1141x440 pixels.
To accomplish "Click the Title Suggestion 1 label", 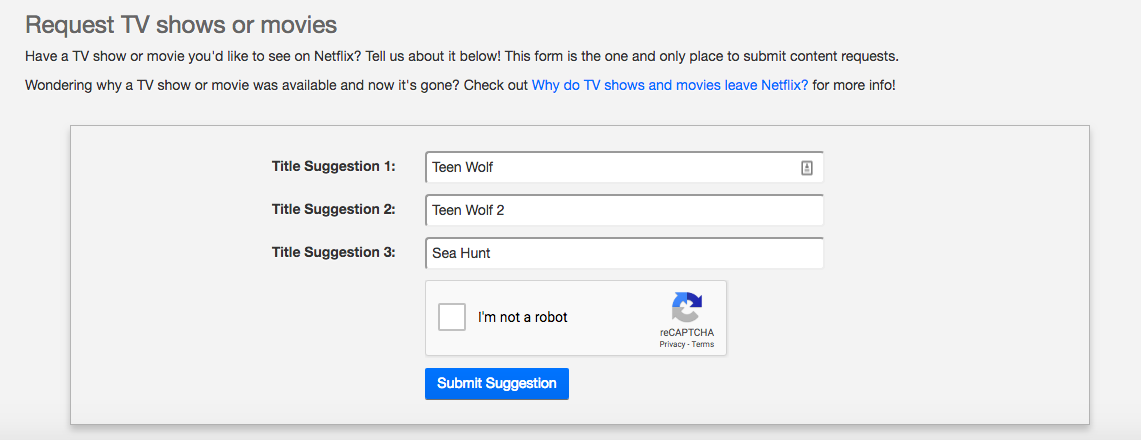I will [333, 166].
